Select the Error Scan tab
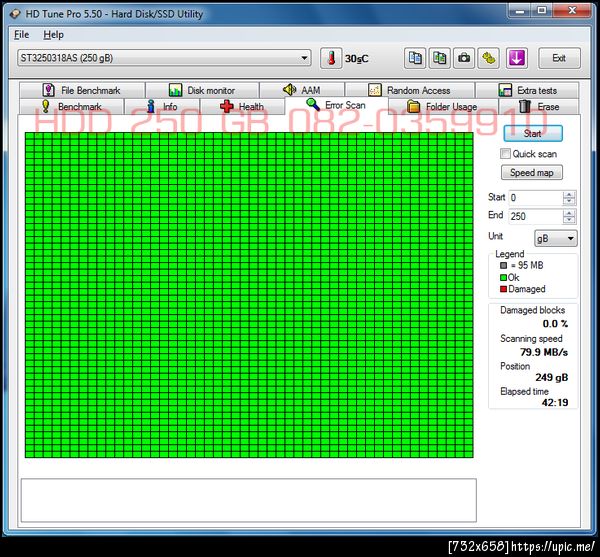 coord(337,105)
